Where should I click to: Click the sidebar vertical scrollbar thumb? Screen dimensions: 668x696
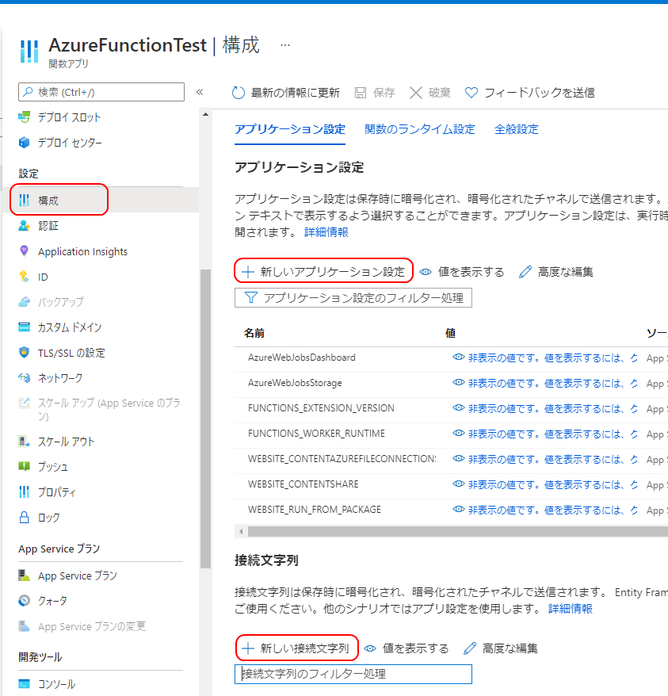click(206, 419)
